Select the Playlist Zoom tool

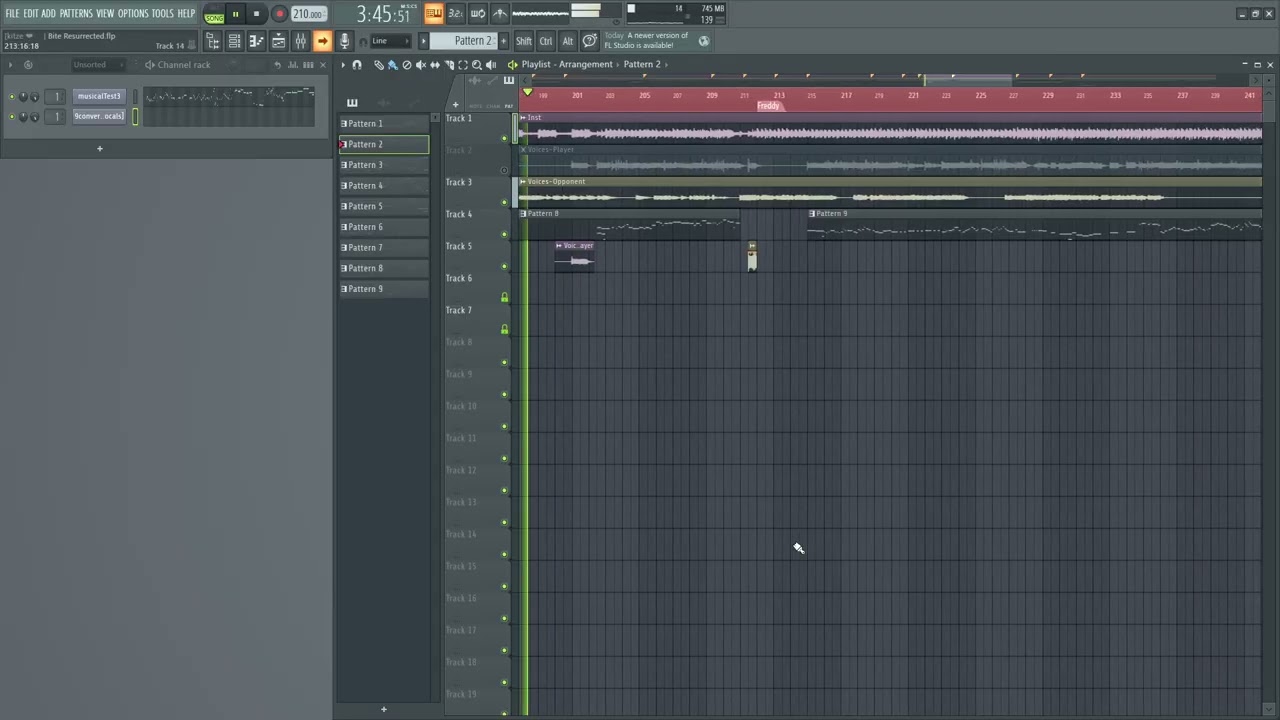477,65
